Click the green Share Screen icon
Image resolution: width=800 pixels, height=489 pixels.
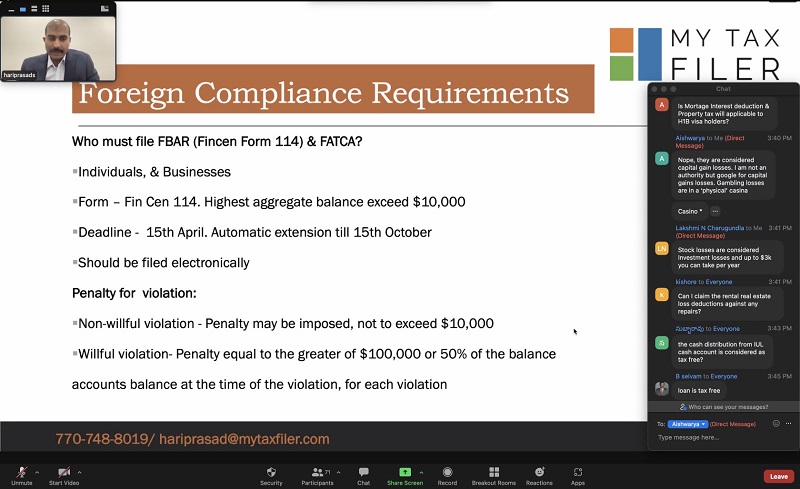[405, 472]
